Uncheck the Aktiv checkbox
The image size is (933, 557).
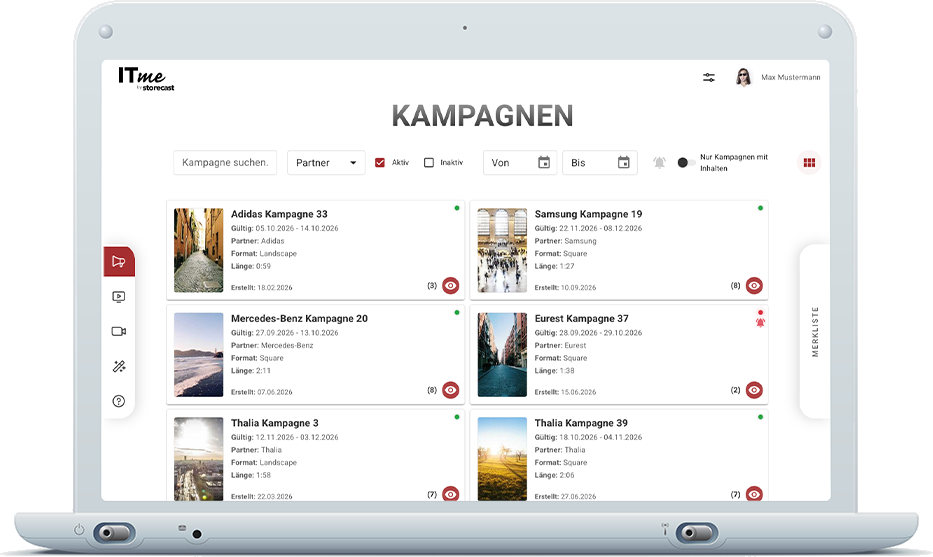[380, 162]
